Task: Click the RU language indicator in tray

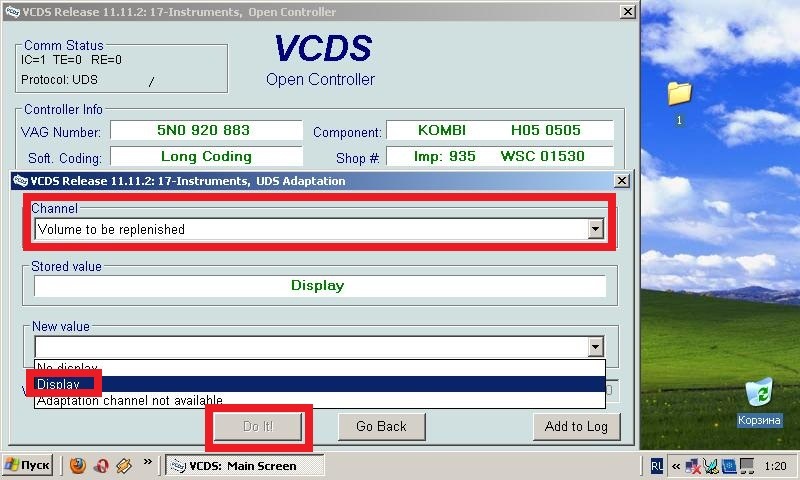Action: (x=657, y=465)
